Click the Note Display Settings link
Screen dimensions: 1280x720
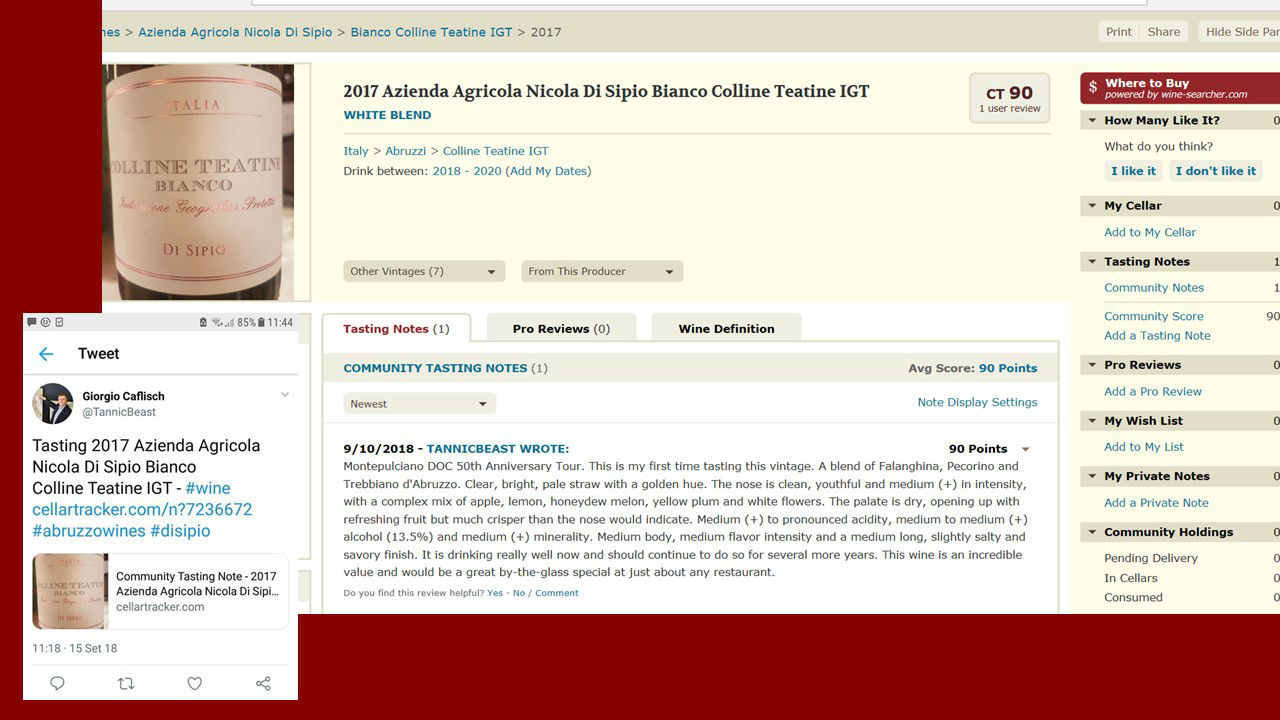pos(977,402)
